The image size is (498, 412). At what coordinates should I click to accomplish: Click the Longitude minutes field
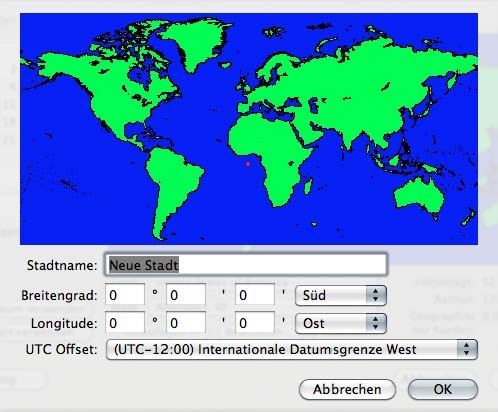coord(186,322)
